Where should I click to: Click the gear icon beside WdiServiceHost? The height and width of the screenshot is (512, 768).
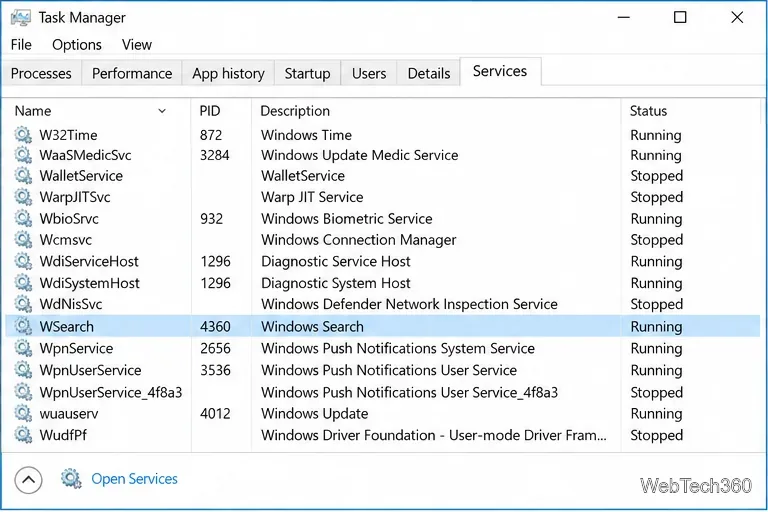tap(23, 261)
